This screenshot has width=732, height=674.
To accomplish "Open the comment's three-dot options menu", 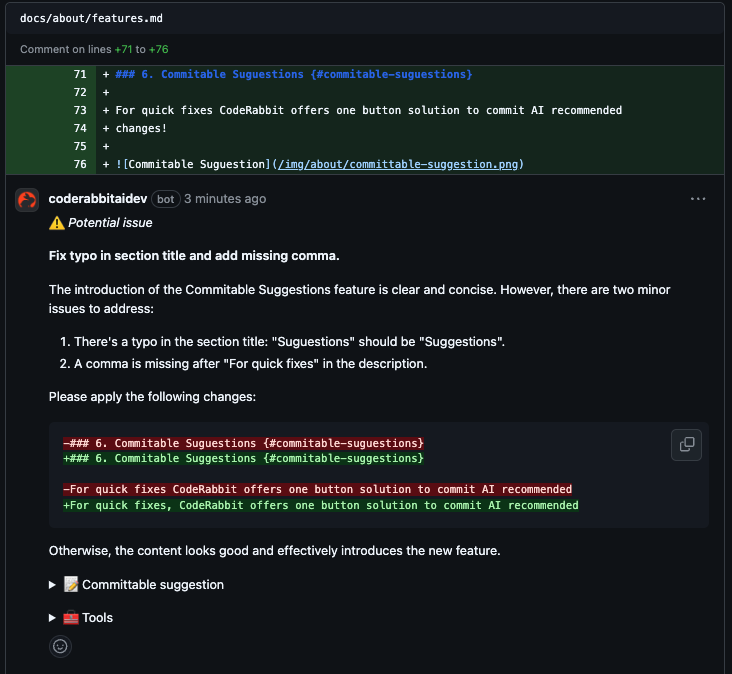I will 698,199.
